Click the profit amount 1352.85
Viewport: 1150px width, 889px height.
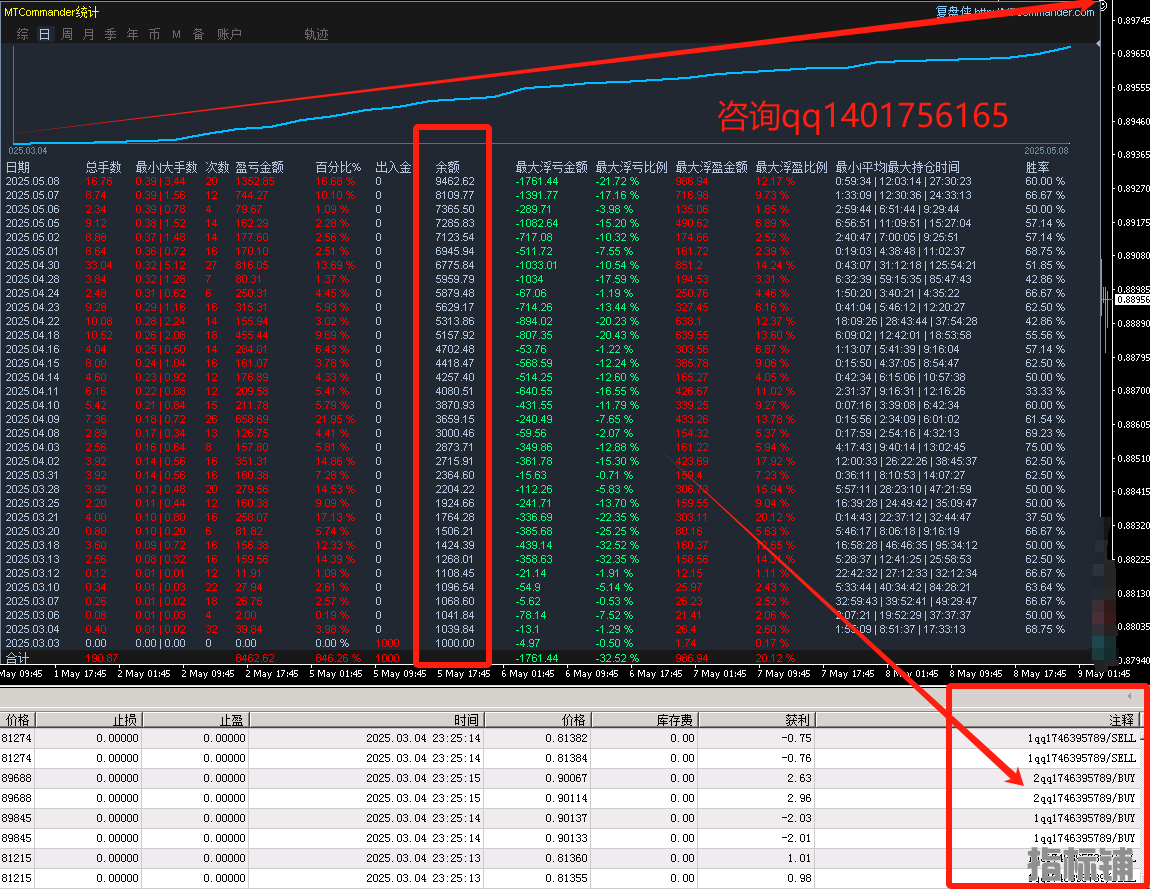pyautogui.click(x=254, y=181)
